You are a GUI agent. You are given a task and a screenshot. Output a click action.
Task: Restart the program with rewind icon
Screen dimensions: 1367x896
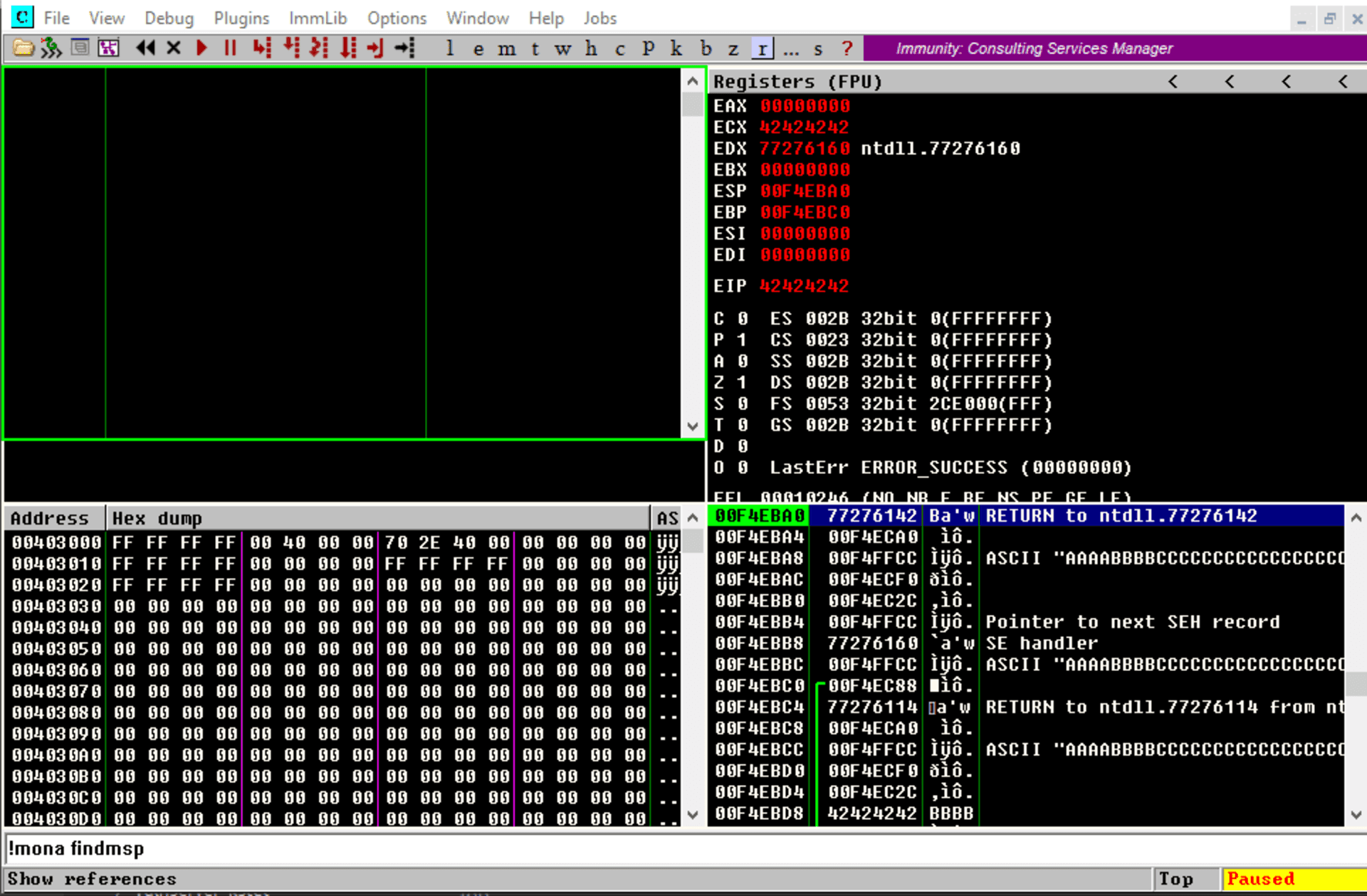[x=145, y=48]
